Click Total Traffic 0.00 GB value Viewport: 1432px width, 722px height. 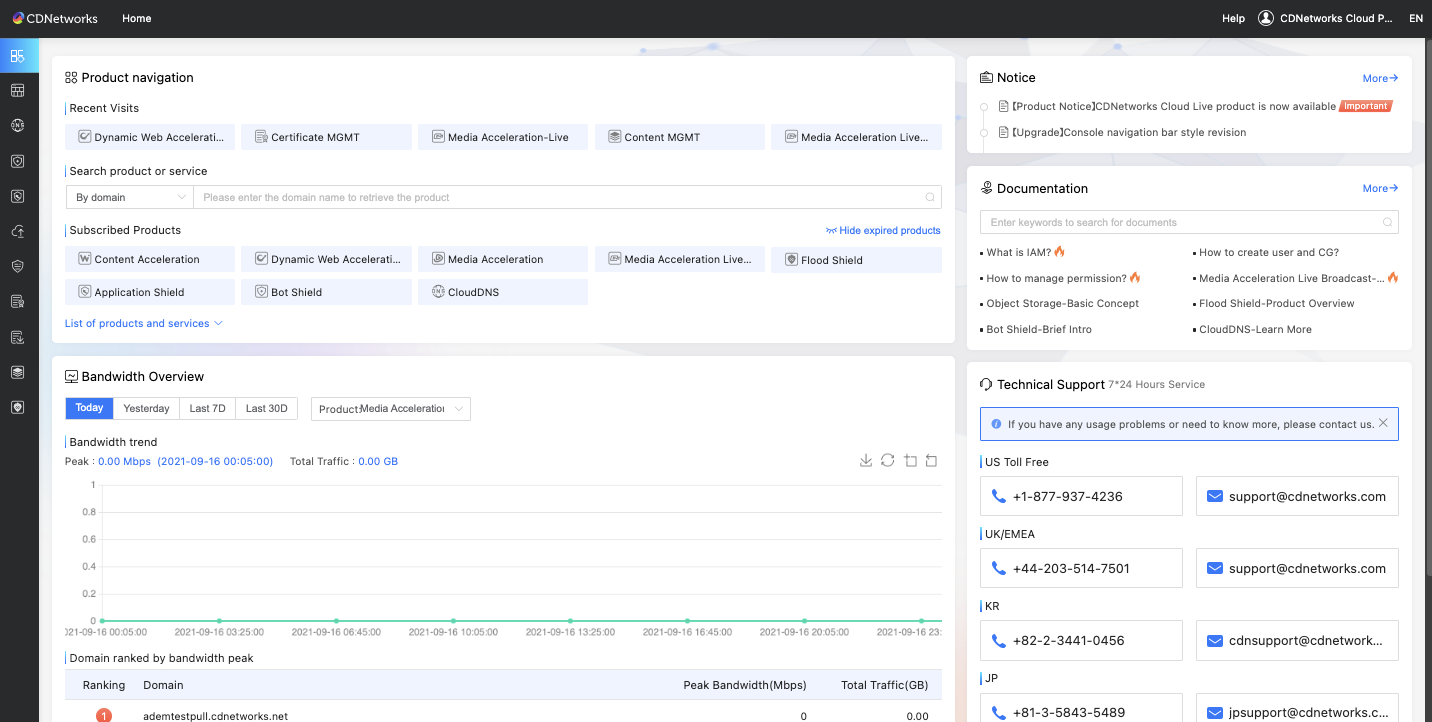click(x=378, y=461)
